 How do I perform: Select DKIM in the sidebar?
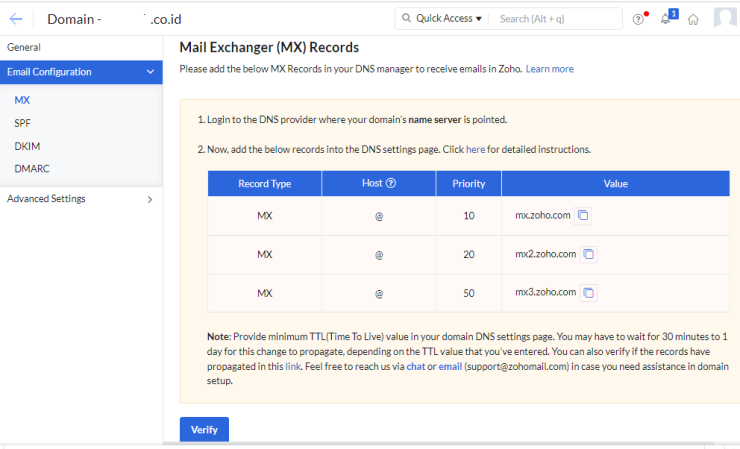(27, 146)
